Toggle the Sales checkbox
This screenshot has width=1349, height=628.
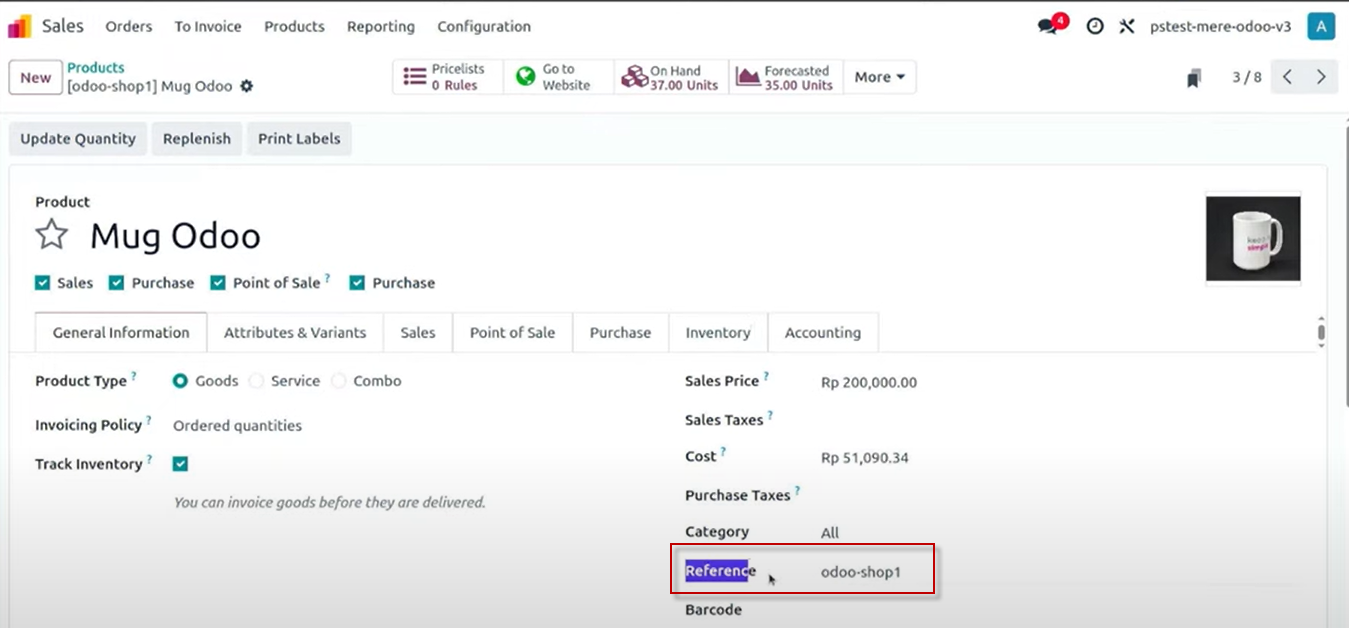(42, 283)
